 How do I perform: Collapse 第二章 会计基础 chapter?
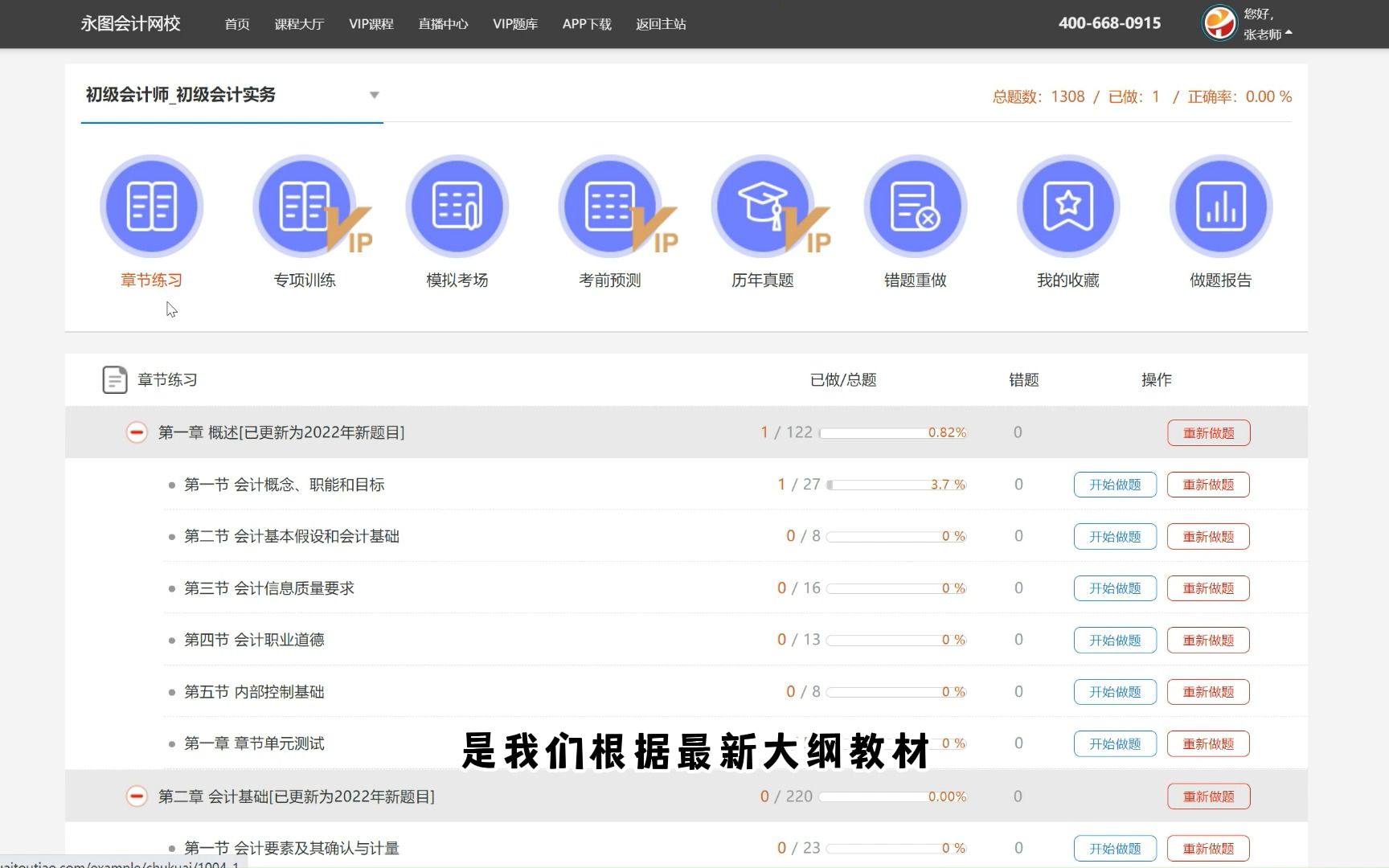137,796
